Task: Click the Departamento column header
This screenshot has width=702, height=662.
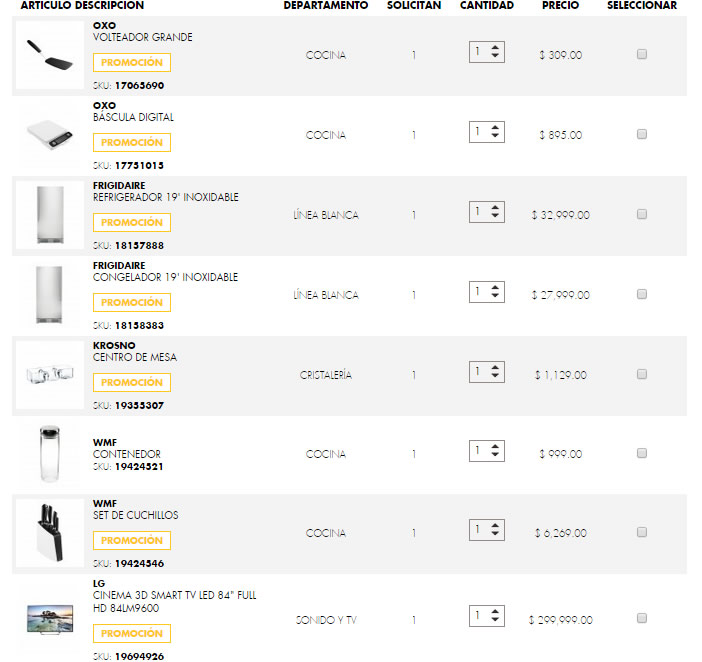Action: (x=326, y=6)
